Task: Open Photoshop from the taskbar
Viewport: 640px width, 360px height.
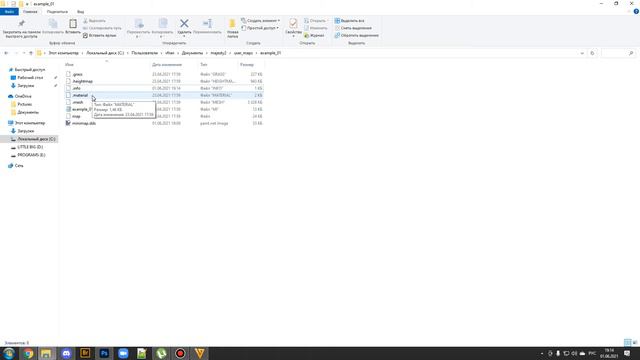Action: (104, 353)
